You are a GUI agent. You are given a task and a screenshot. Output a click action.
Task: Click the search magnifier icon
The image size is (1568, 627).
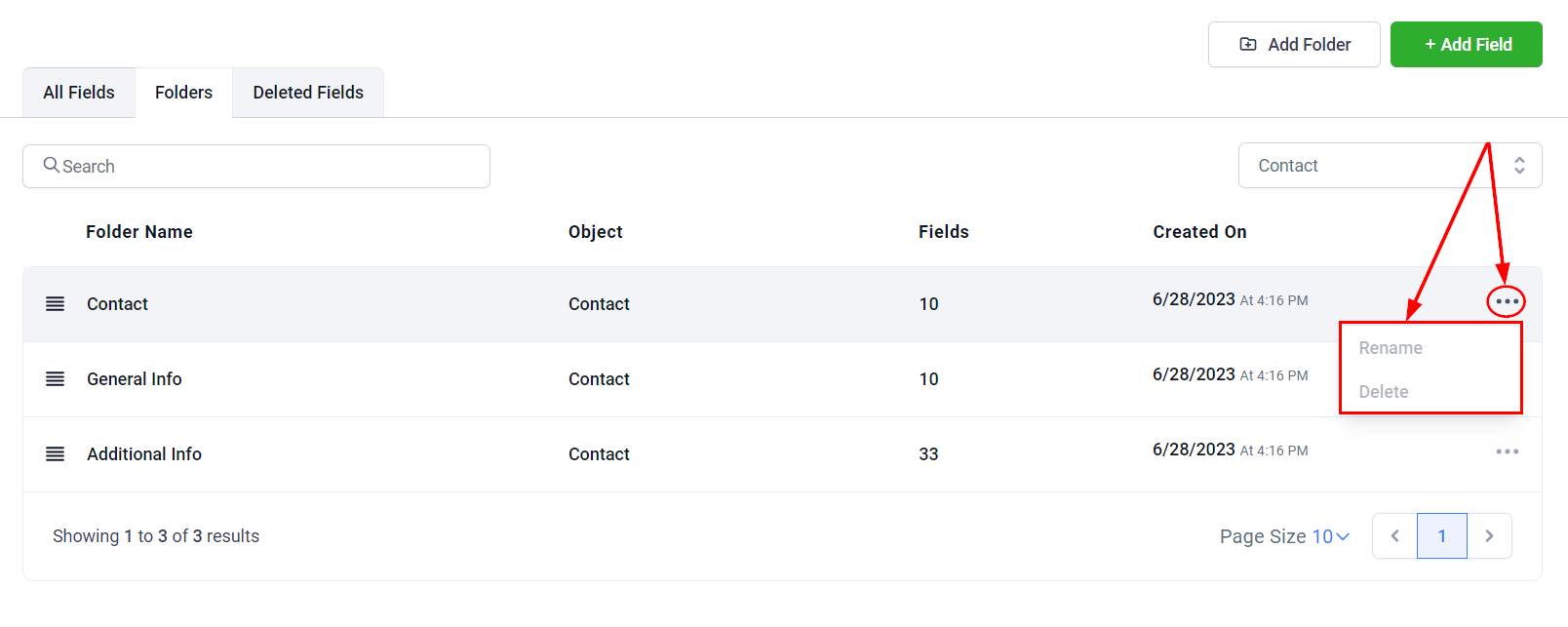[52, 166]
